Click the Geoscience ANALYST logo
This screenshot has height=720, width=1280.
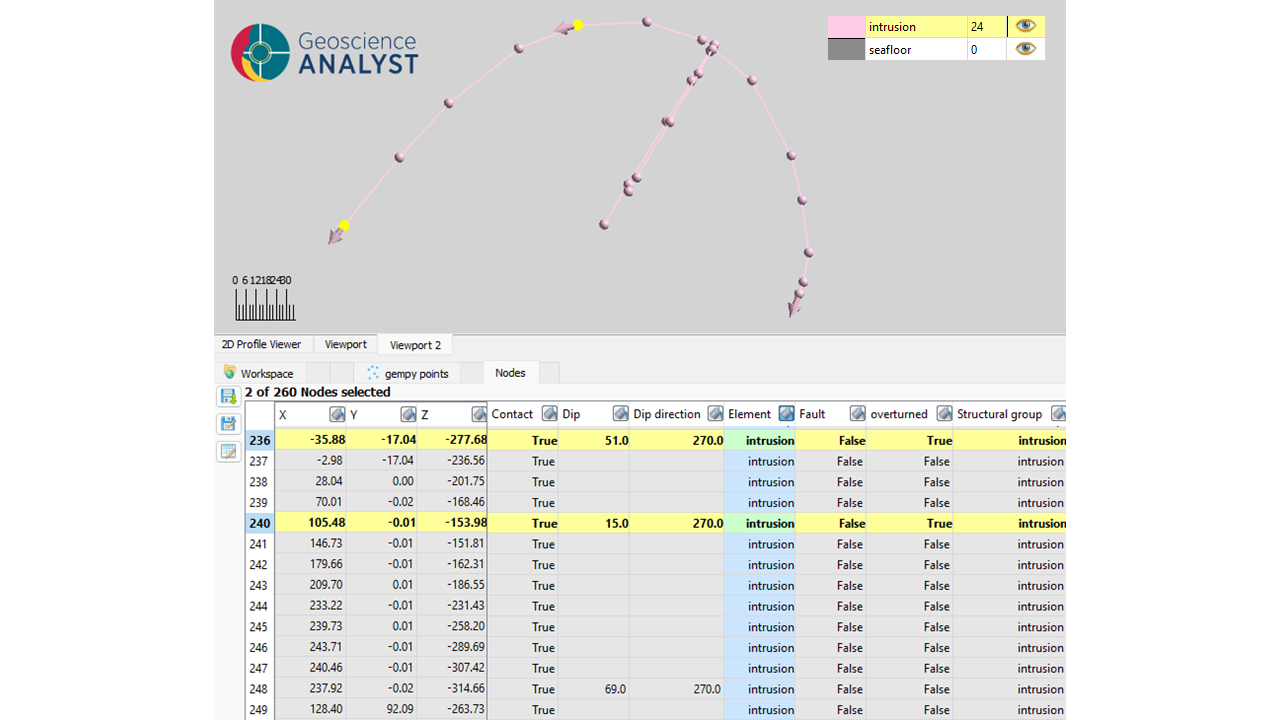(x=324, y=53)
